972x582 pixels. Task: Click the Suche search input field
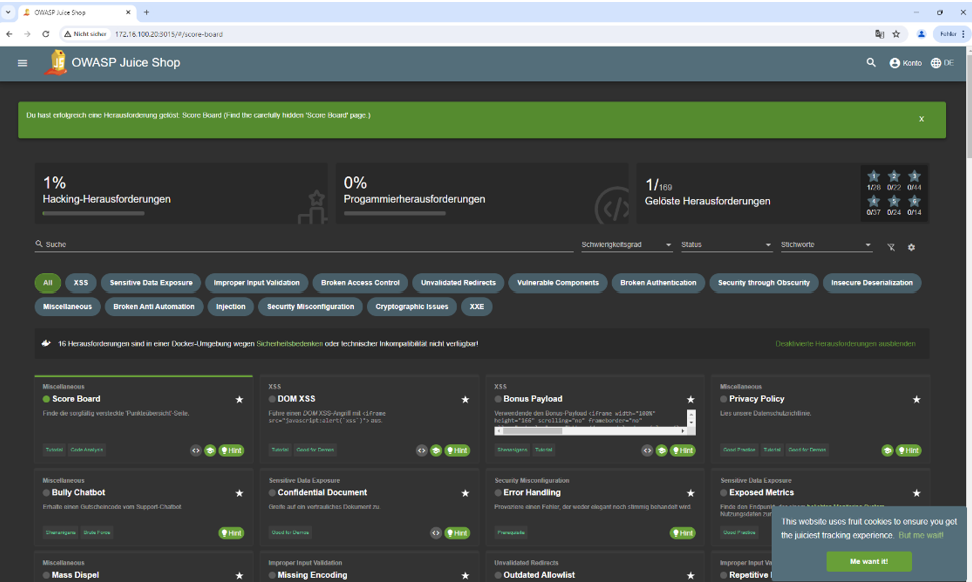(x=300, y=244)
